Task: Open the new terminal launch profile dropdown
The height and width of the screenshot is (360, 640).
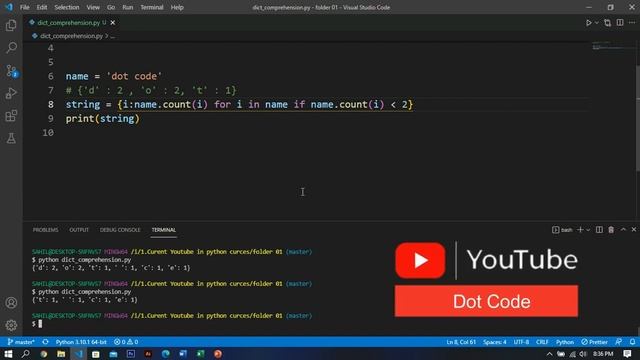Action: pos(588,230)
